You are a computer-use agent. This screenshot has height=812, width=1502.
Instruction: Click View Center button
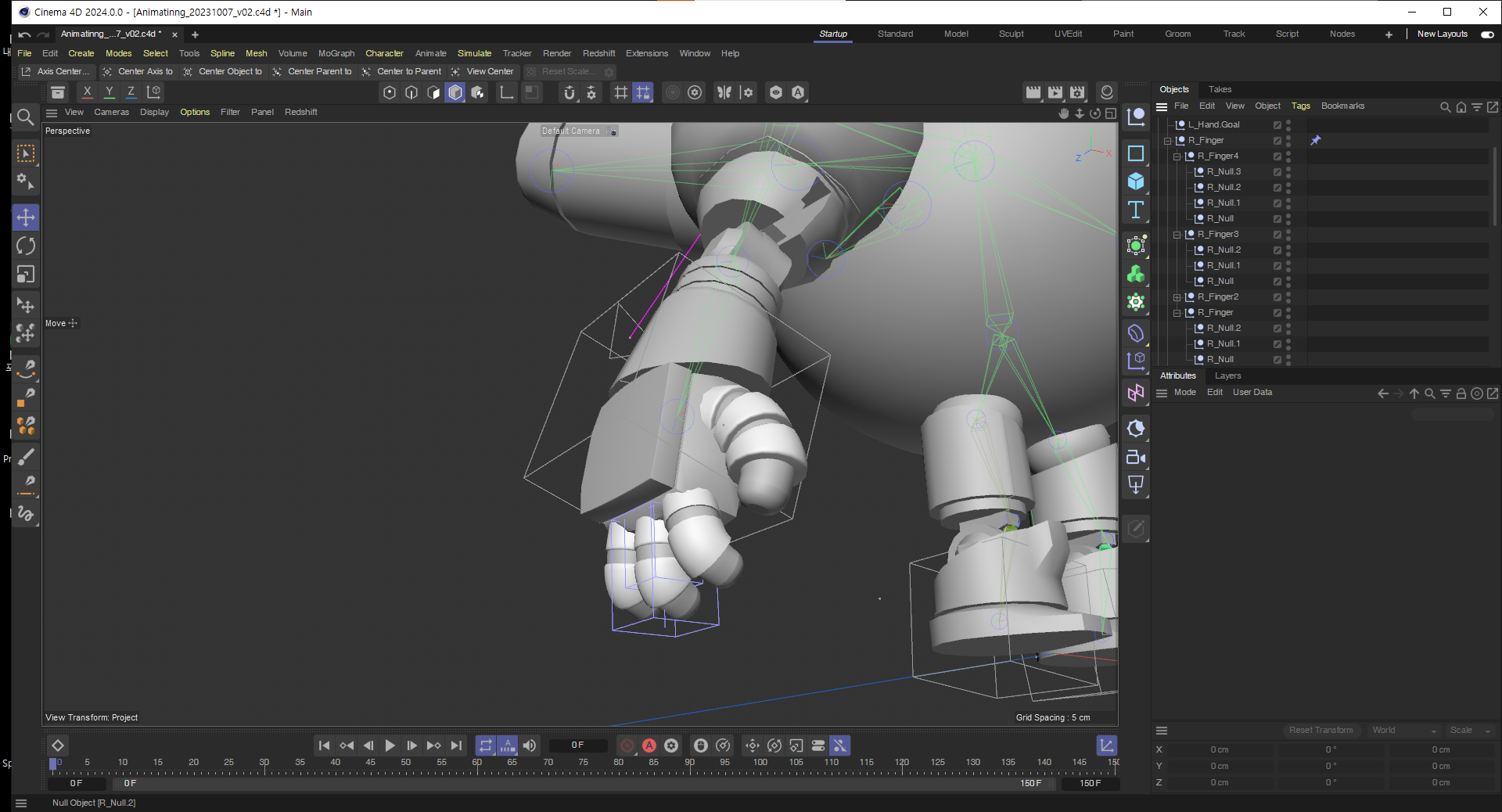coord(483,71)
